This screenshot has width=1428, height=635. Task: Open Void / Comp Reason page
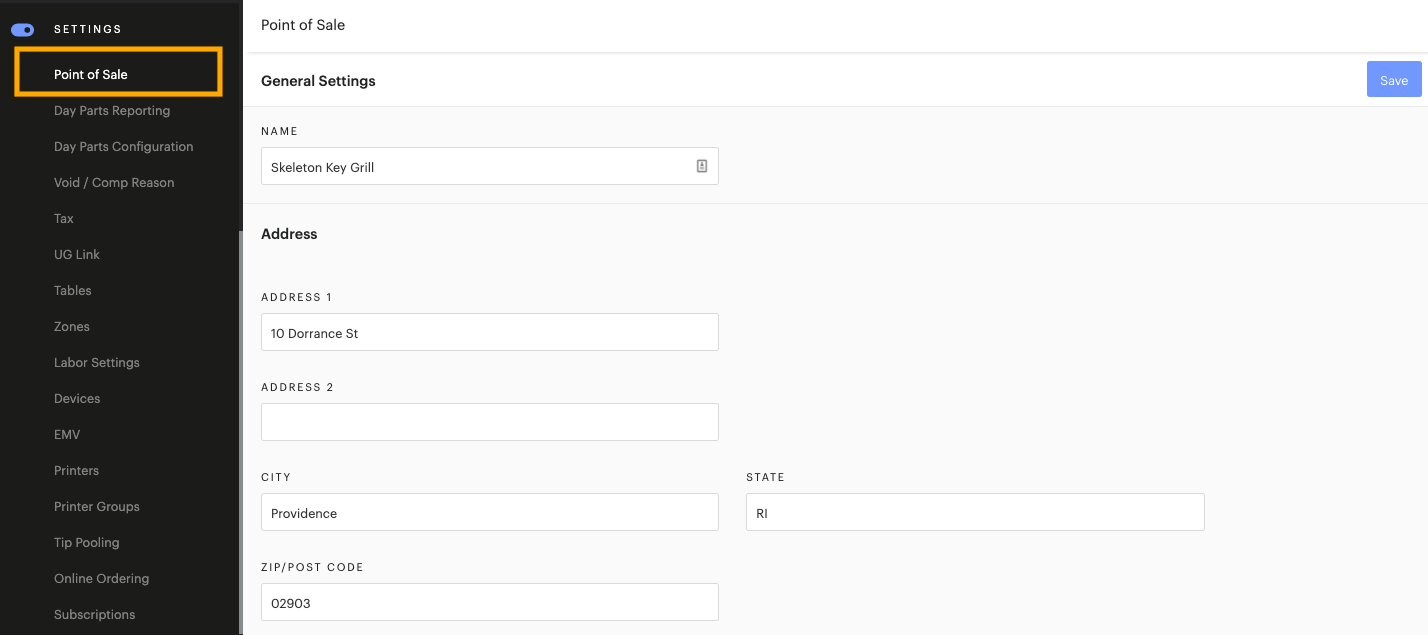point(114,183)
